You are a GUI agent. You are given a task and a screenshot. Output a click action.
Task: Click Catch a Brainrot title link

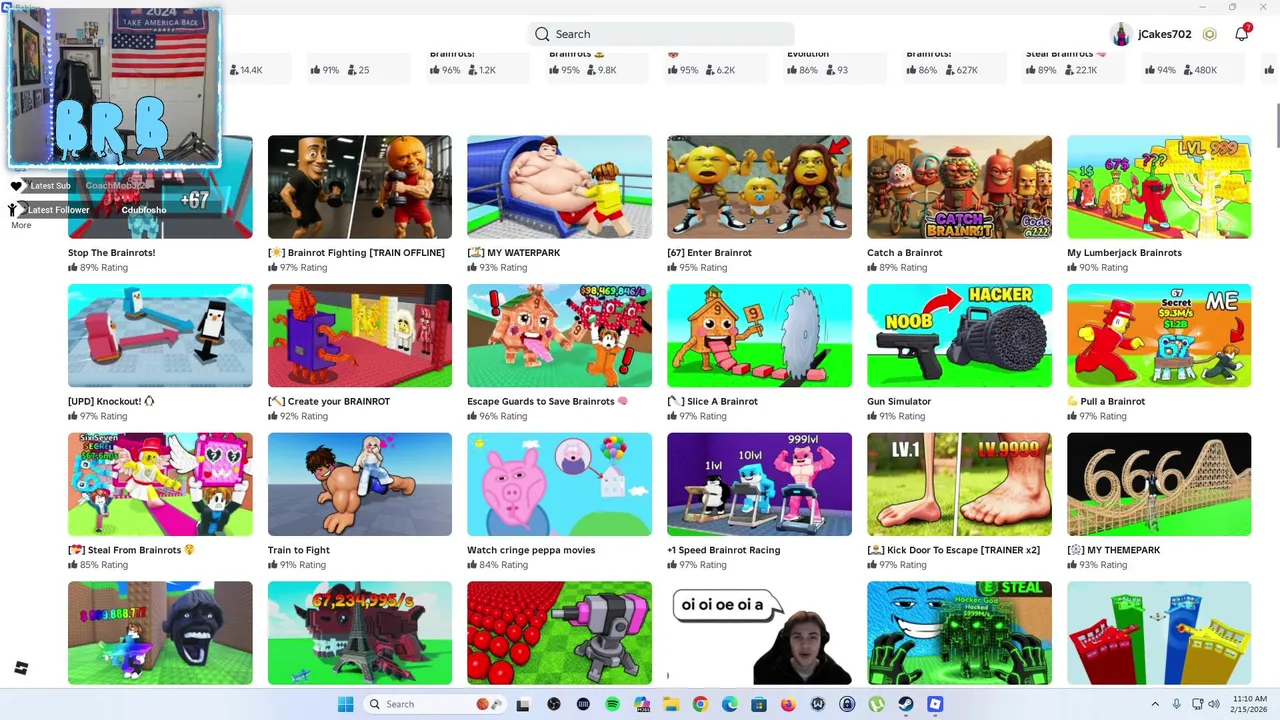click(x=905, y=253)
